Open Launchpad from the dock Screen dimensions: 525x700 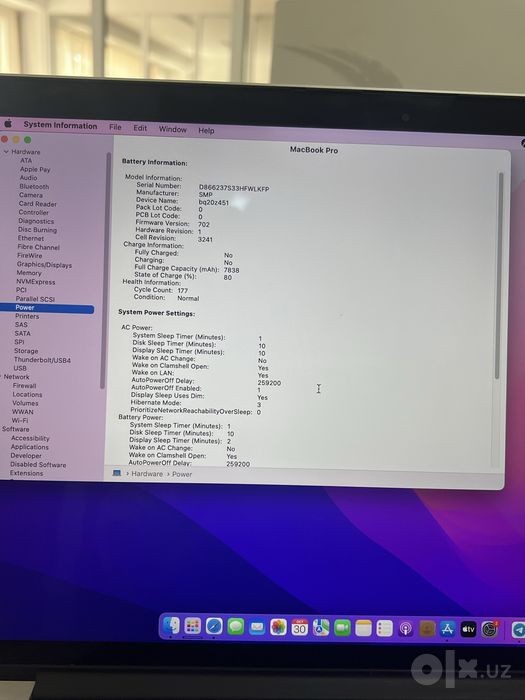coord(192,626)
